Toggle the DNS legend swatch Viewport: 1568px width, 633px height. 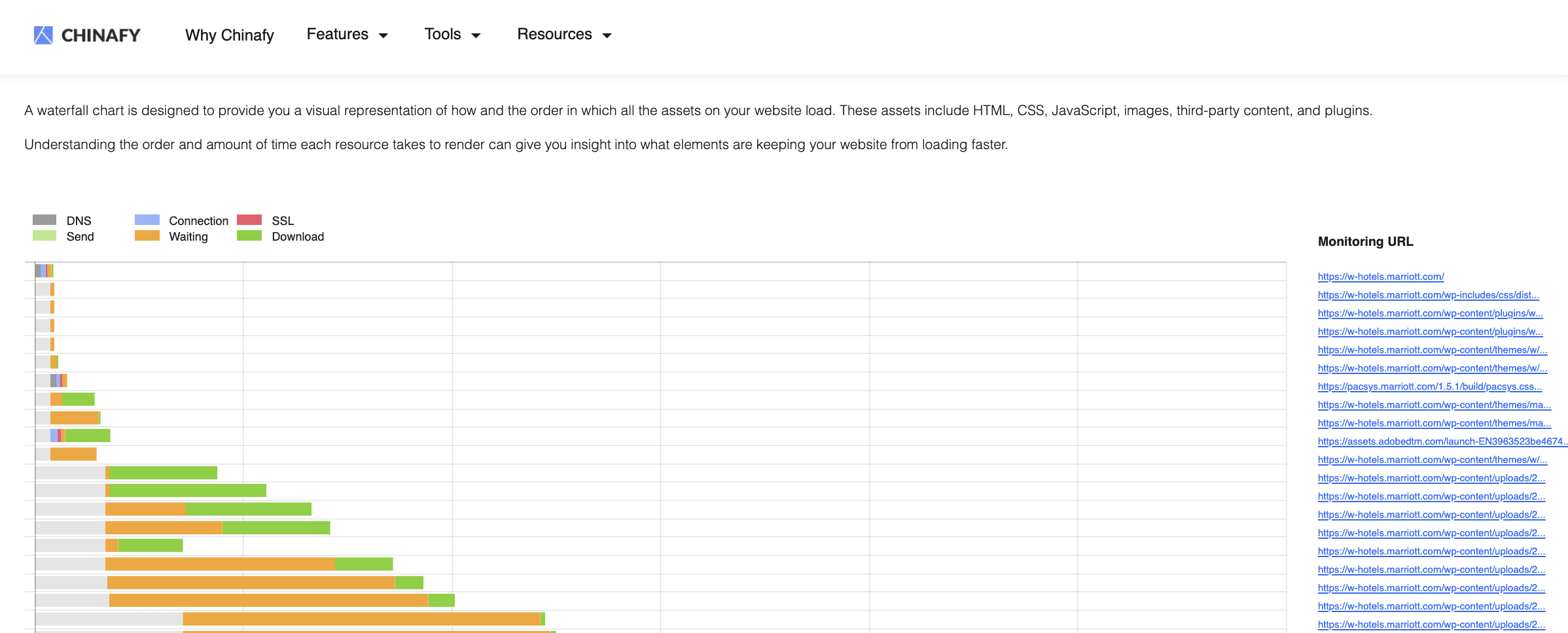coord(45,220)
